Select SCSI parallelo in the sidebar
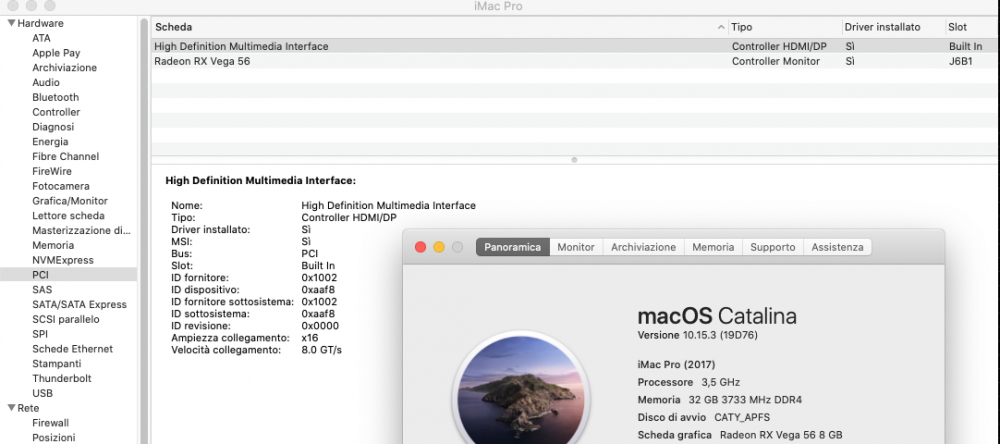1000x444 pixels. [66, 319]
